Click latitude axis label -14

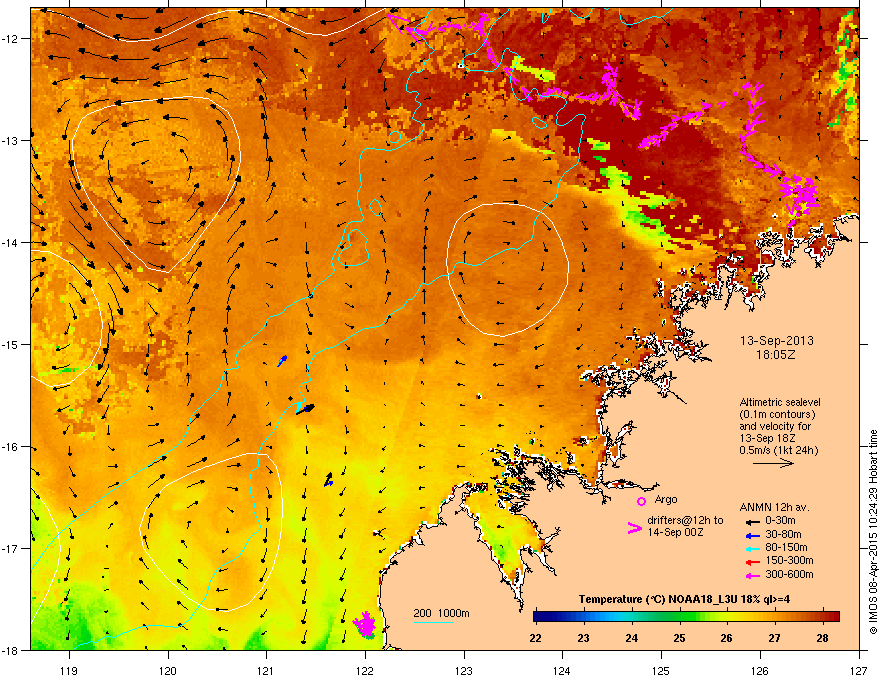click(11, 243)
